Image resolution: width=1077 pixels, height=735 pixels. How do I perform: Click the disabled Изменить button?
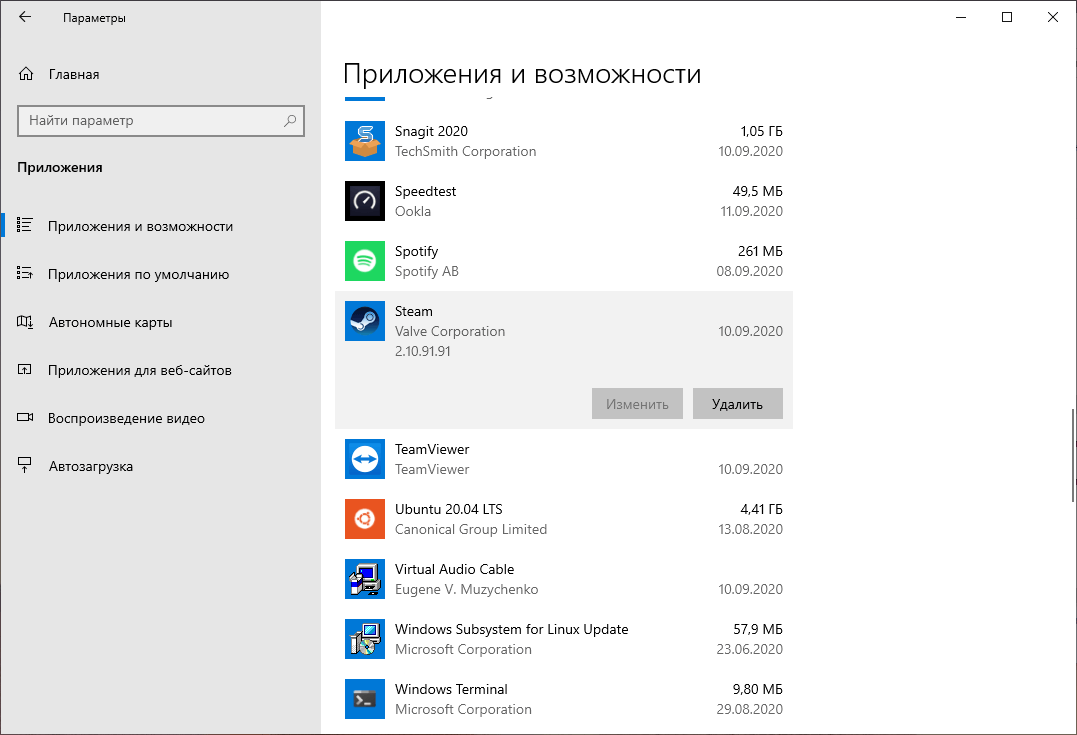point(637,404)
